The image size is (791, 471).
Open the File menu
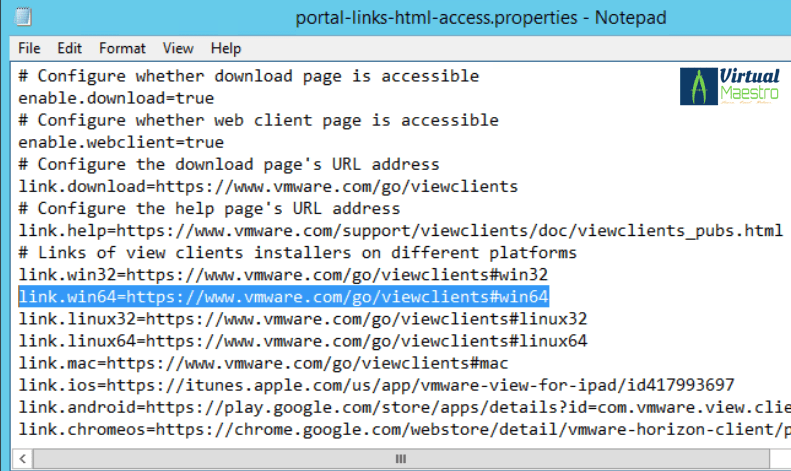29,48
